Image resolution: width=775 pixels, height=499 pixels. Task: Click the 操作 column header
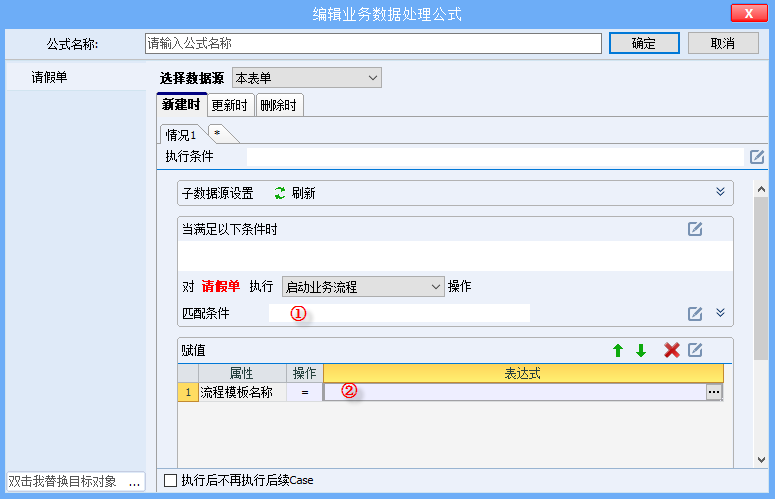click(304, 373)
